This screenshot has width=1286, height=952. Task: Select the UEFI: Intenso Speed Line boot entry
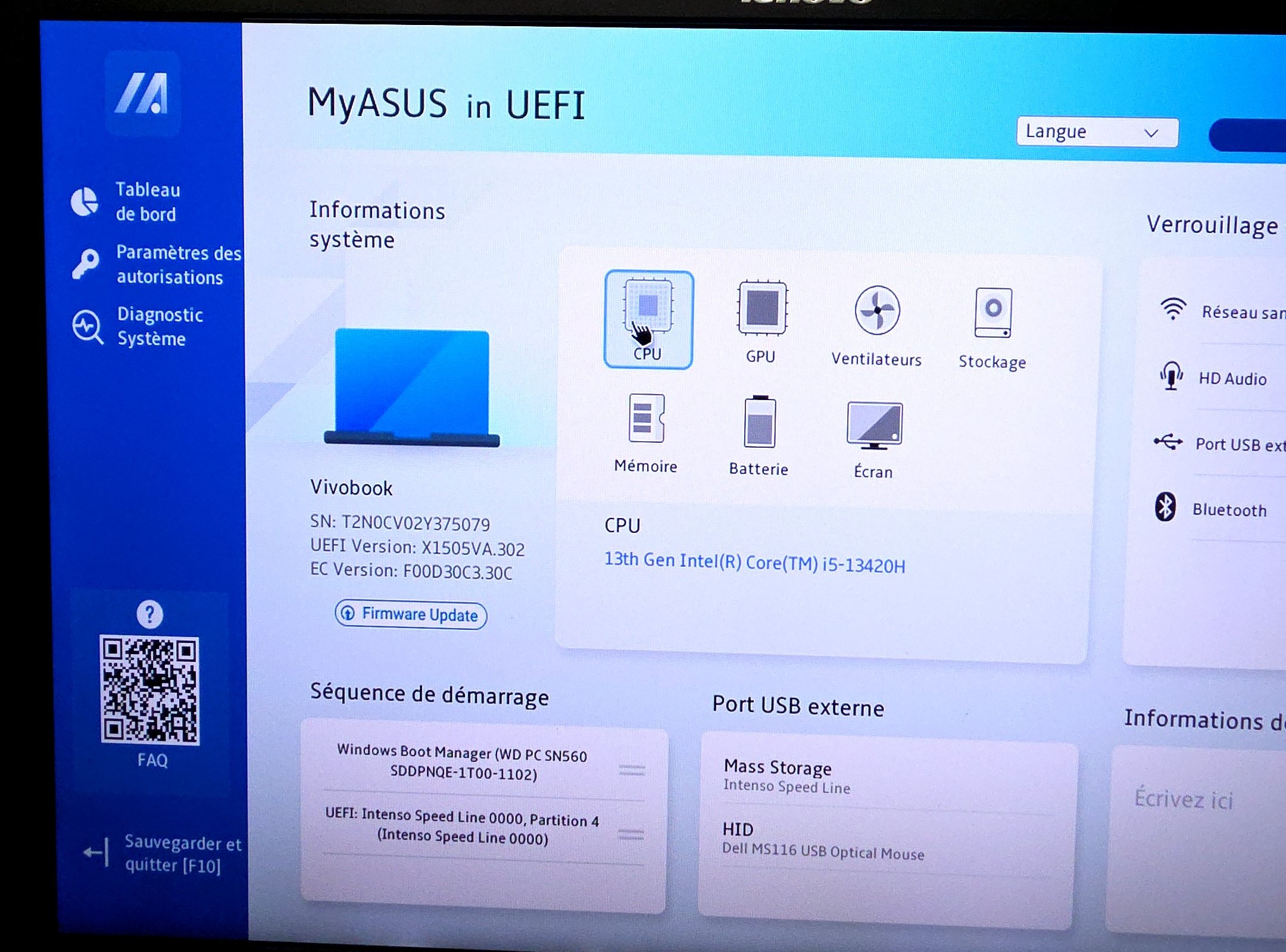tap(462, 827)
